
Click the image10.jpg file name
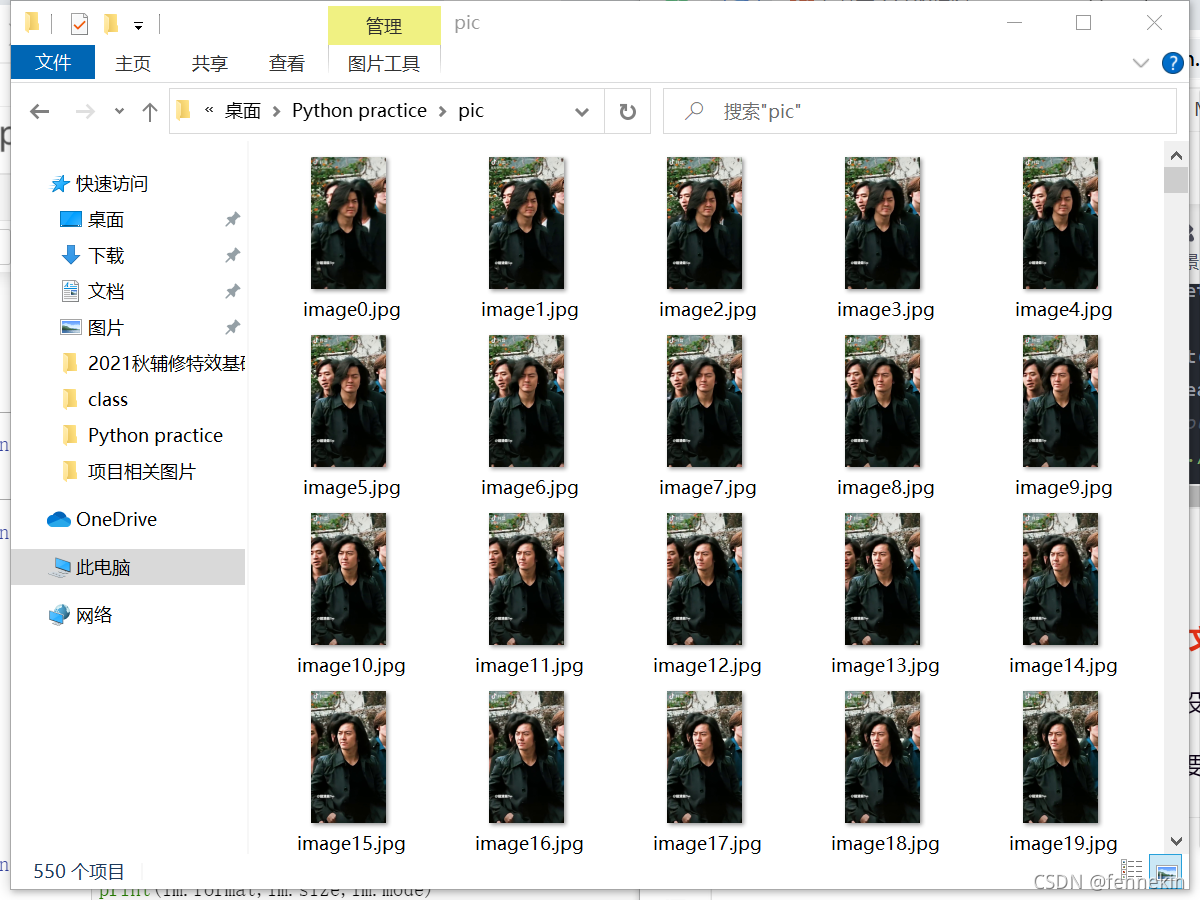coord(351,666)
